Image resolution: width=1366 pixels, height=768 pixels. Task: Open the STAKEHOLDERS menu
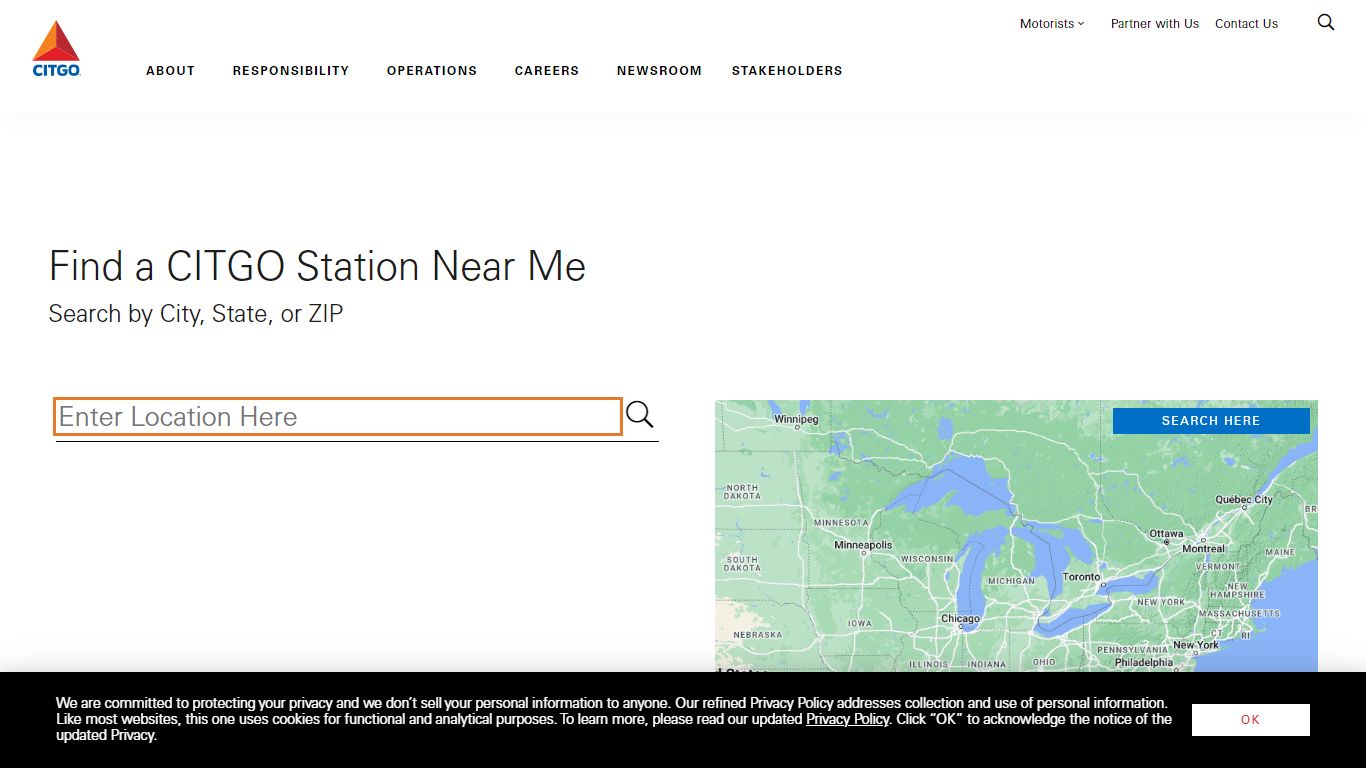point(787,71)
